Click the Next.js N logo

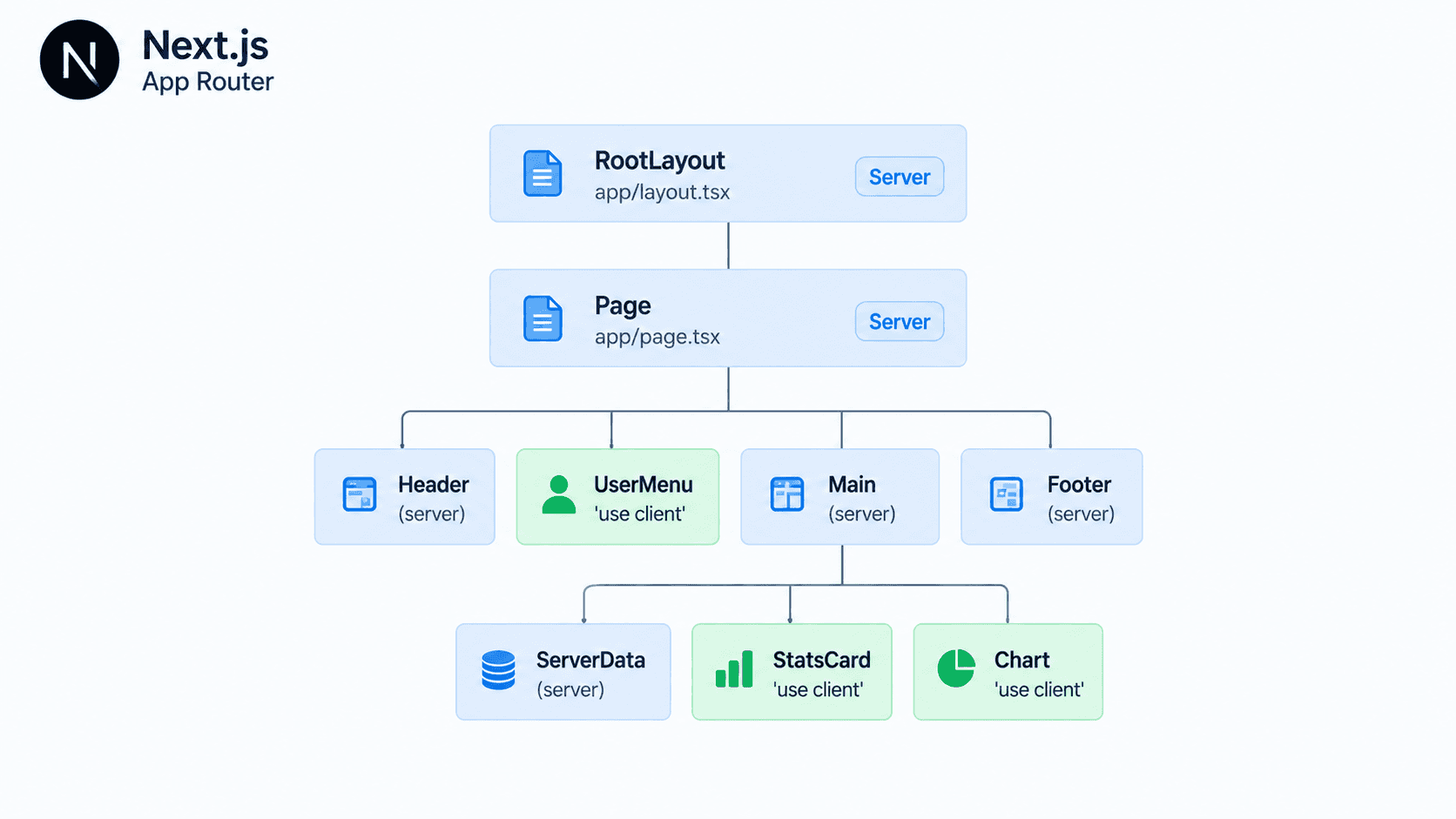click(79, 60)
